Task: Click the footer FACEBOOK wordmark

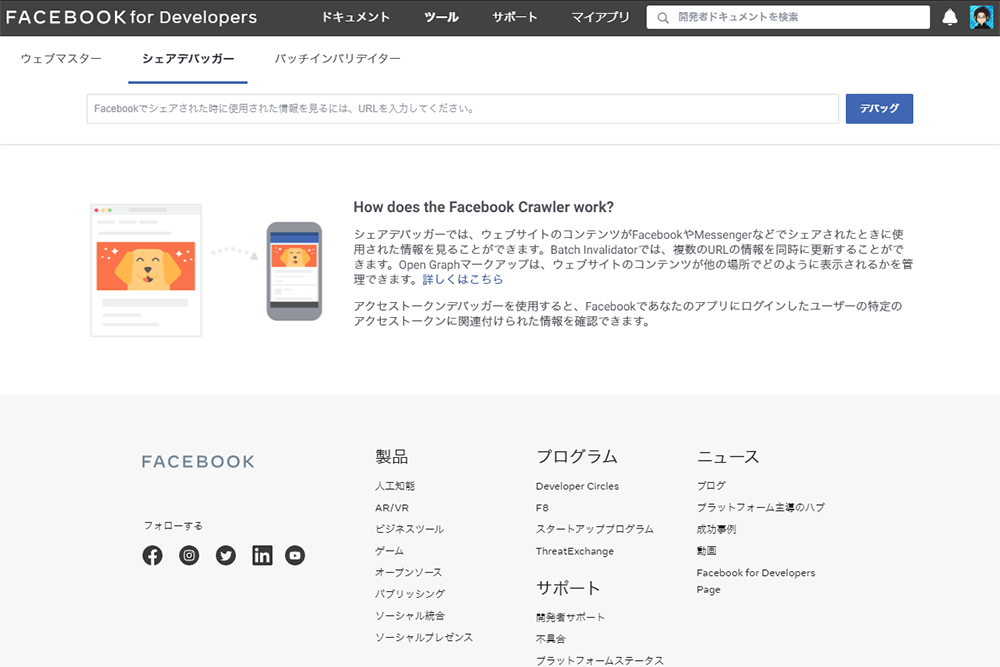Action: pyautogui.click(x=198, y=462)
